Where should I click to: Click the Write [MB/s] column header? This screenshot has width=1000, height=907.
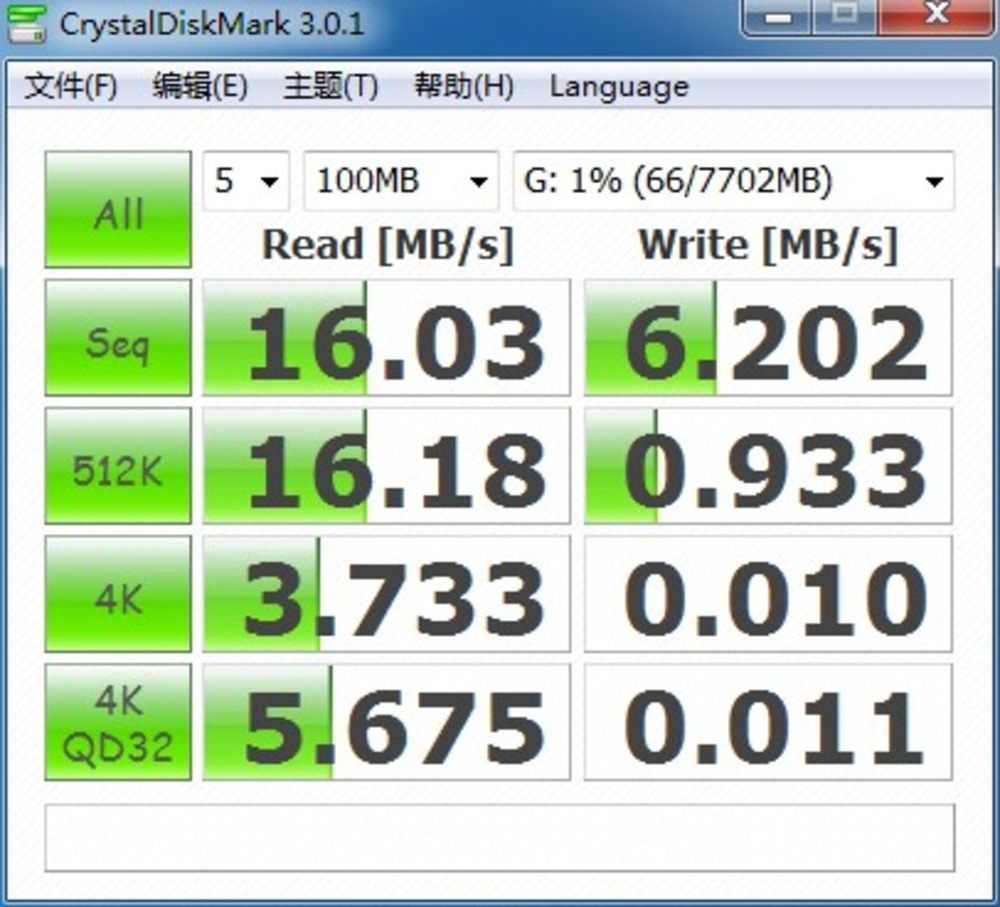pyautogui.click(x=768, y=245)
